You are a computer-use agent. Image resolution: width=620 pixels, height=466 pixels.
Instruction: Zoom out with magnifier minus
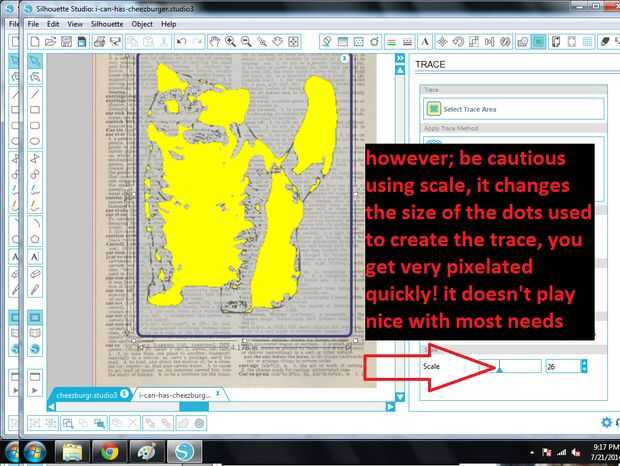click(246, 42)
